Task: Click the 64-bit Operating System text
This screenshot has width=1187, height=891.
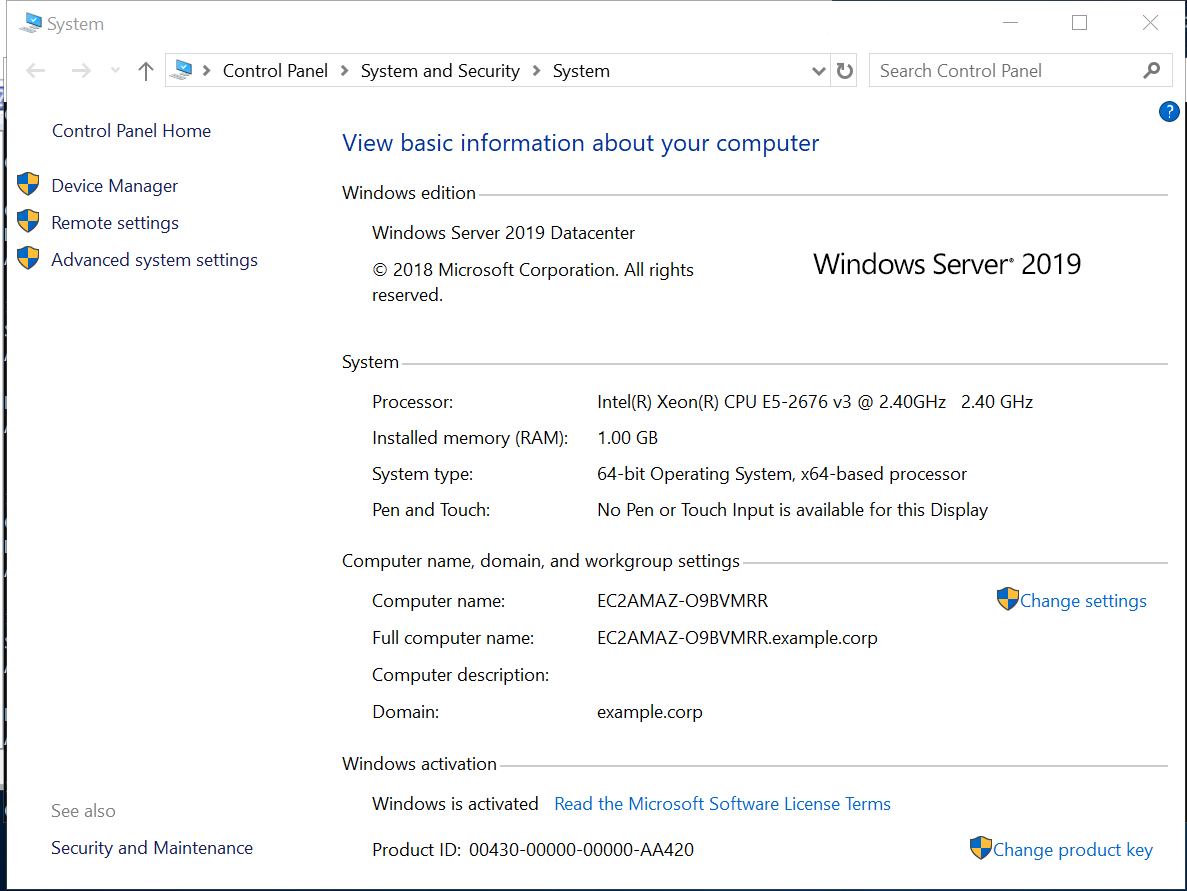Action: click(782, 474)
